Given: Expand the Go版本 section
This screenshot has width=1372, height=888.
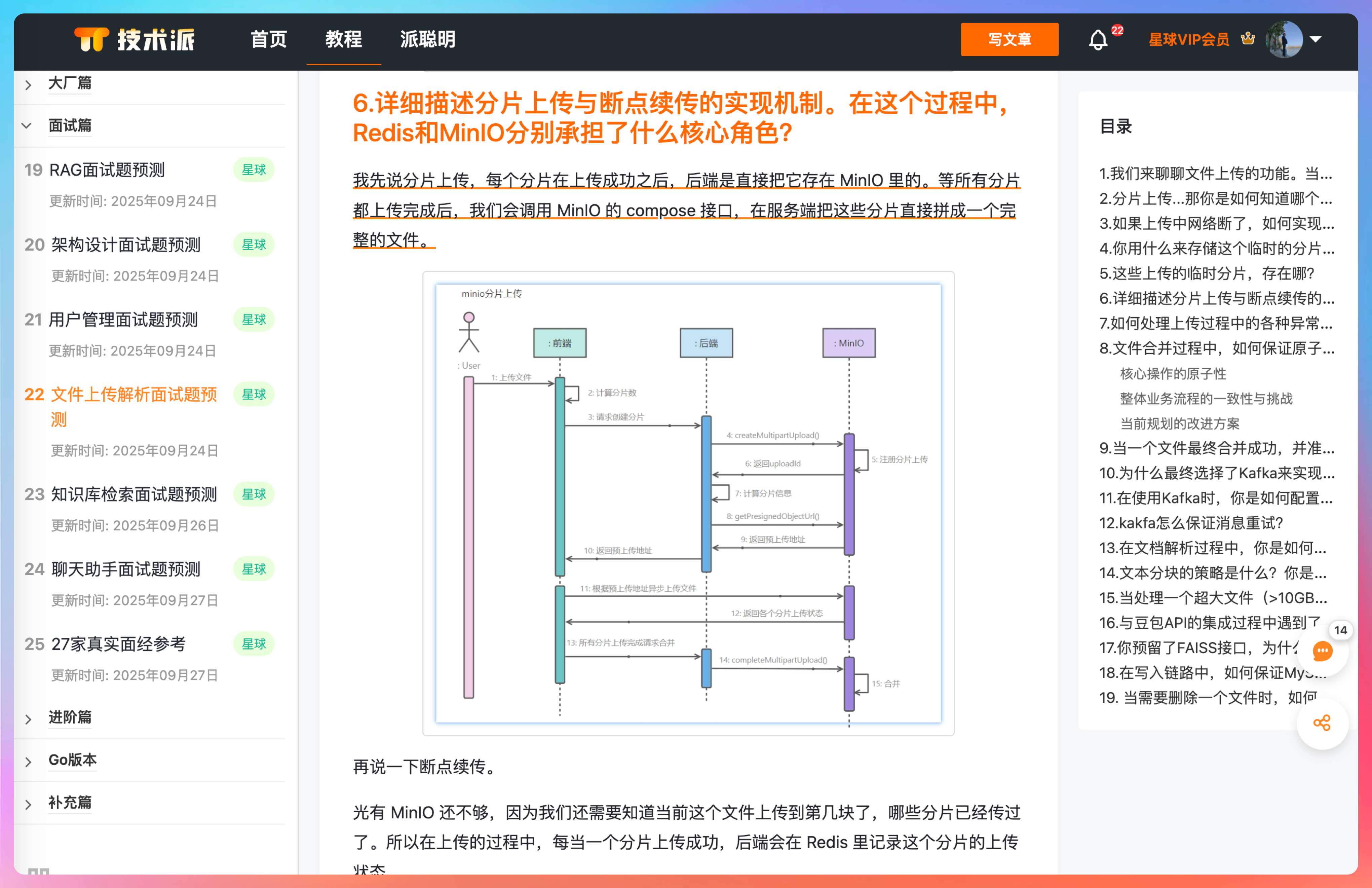Looking at the screenshot, I should coord(28,761).
